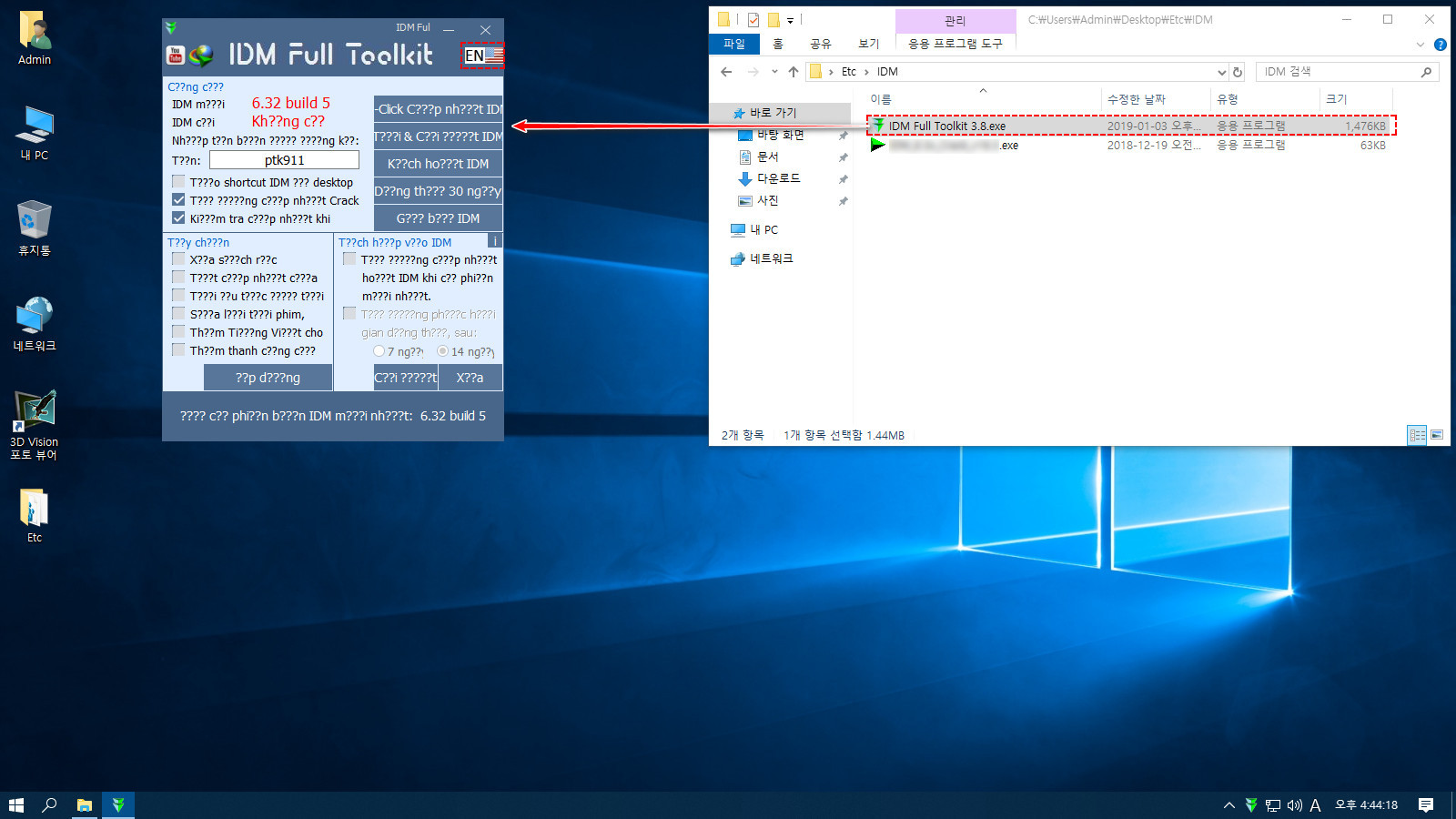Go forward in File Explorer

(753, 72)
